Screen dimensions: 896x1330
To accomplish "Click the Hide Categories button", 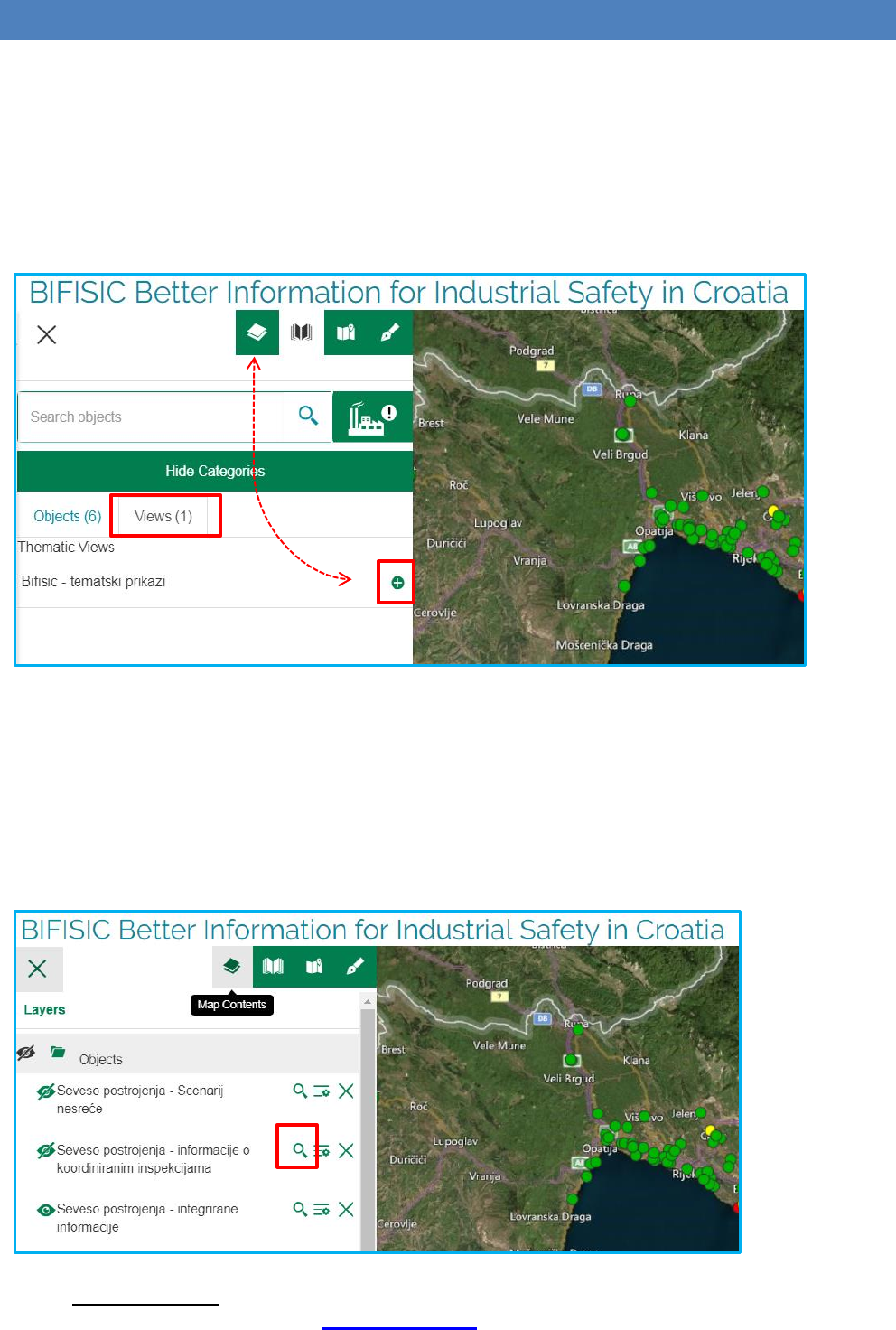I will point(215,471).
